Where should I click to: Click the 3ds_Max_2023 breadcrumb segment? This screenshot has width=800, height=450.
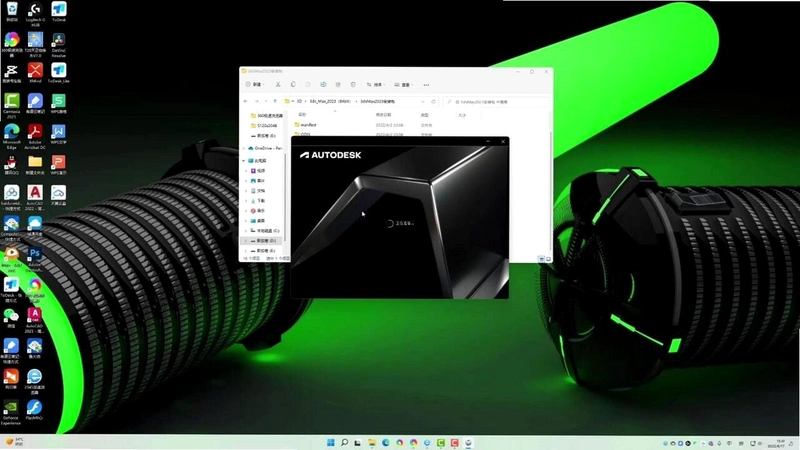330,102
